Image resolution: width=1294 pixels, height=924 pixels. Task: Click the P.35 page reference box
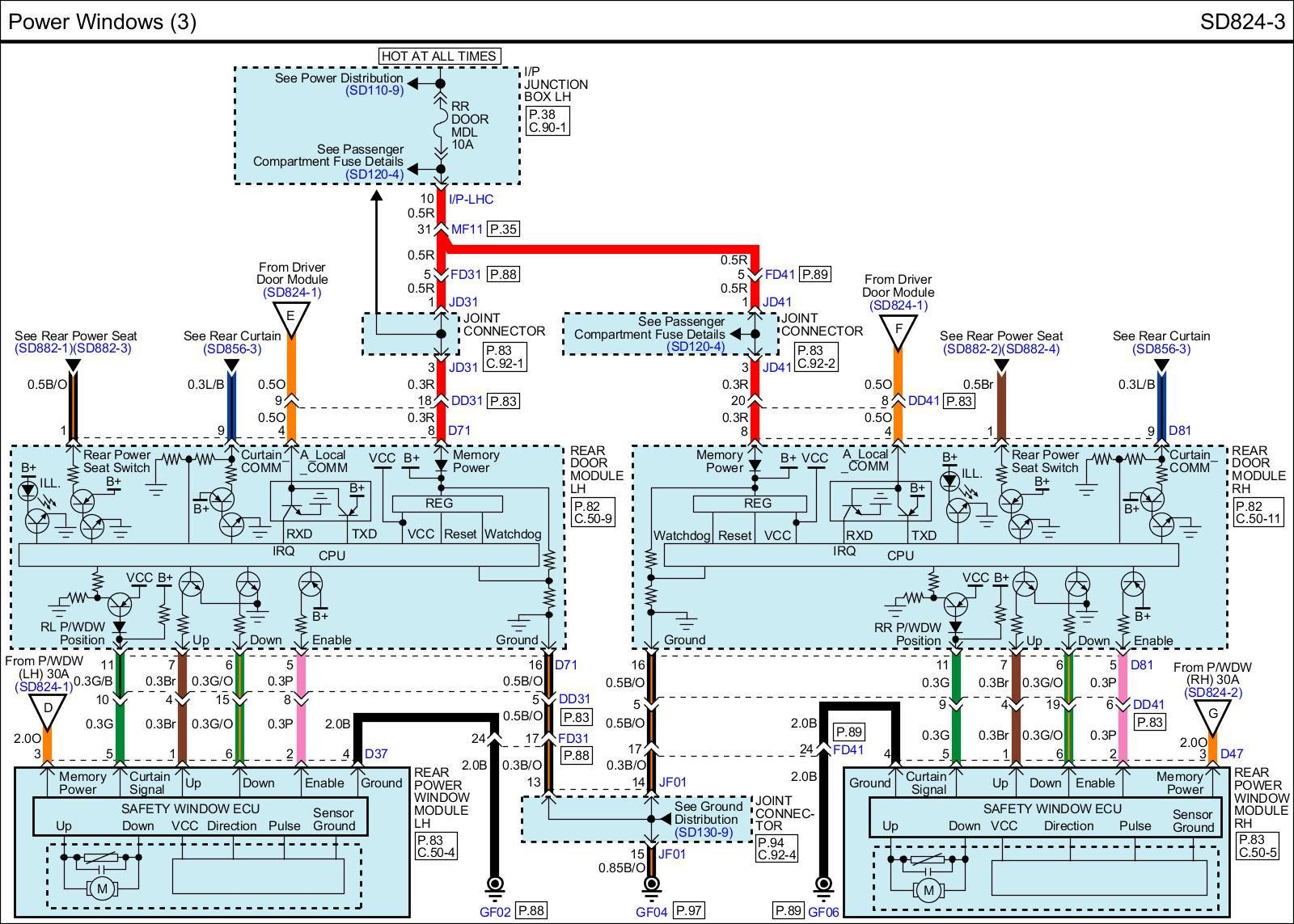click(503, 229)
